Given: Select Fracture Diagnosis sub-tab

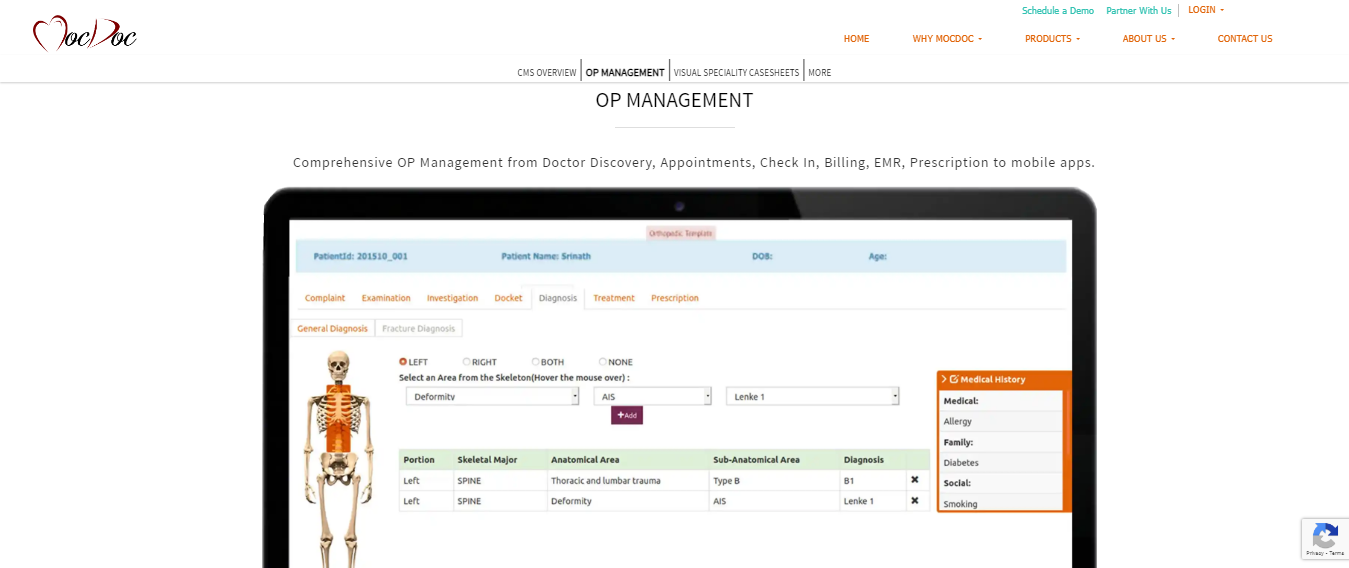Looking at the screenshot, I should (419, 328).
